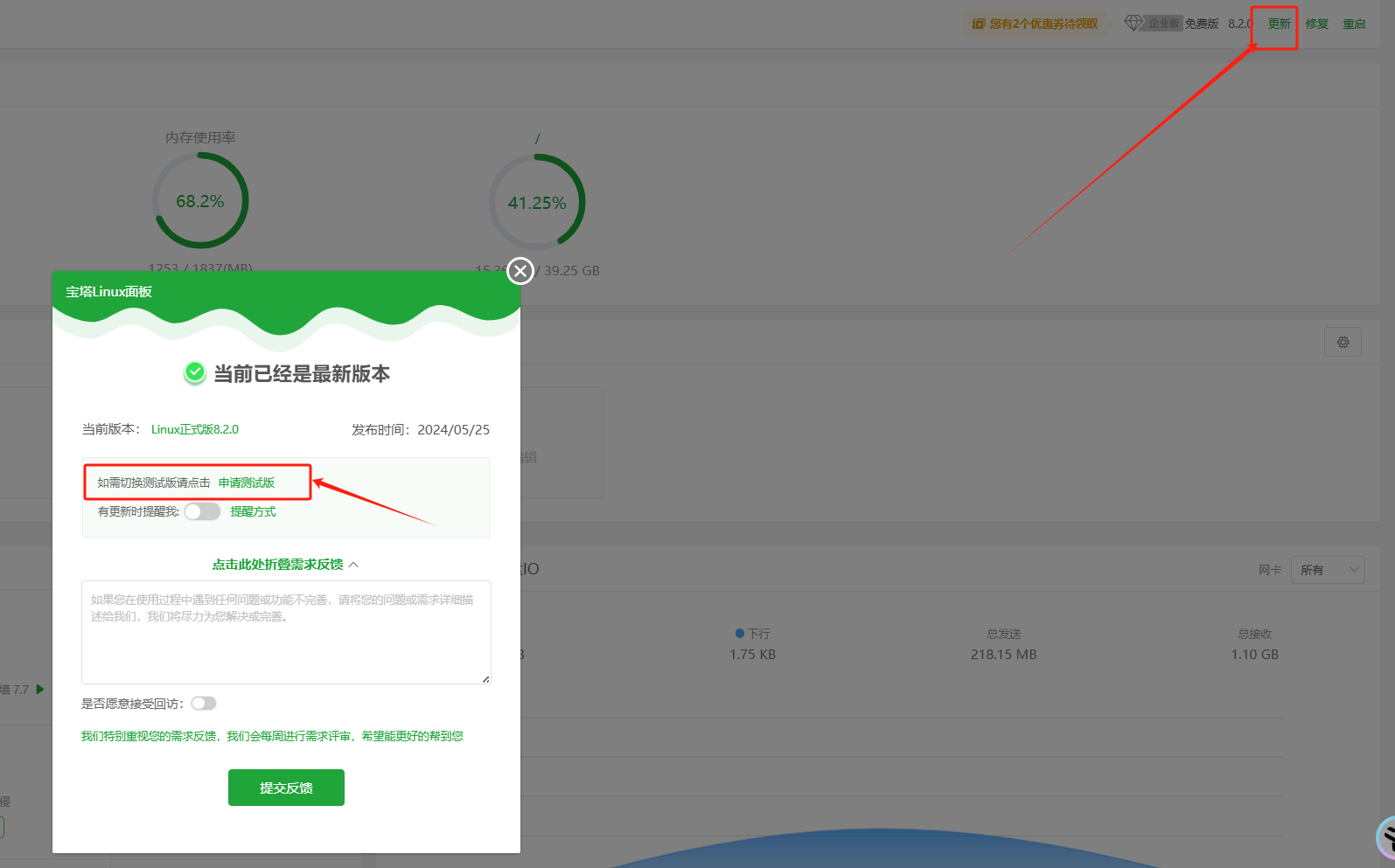Click the 企业版 diamond badge
The width and height of the screenshot is (1395, 868).
pos(1152,24)
